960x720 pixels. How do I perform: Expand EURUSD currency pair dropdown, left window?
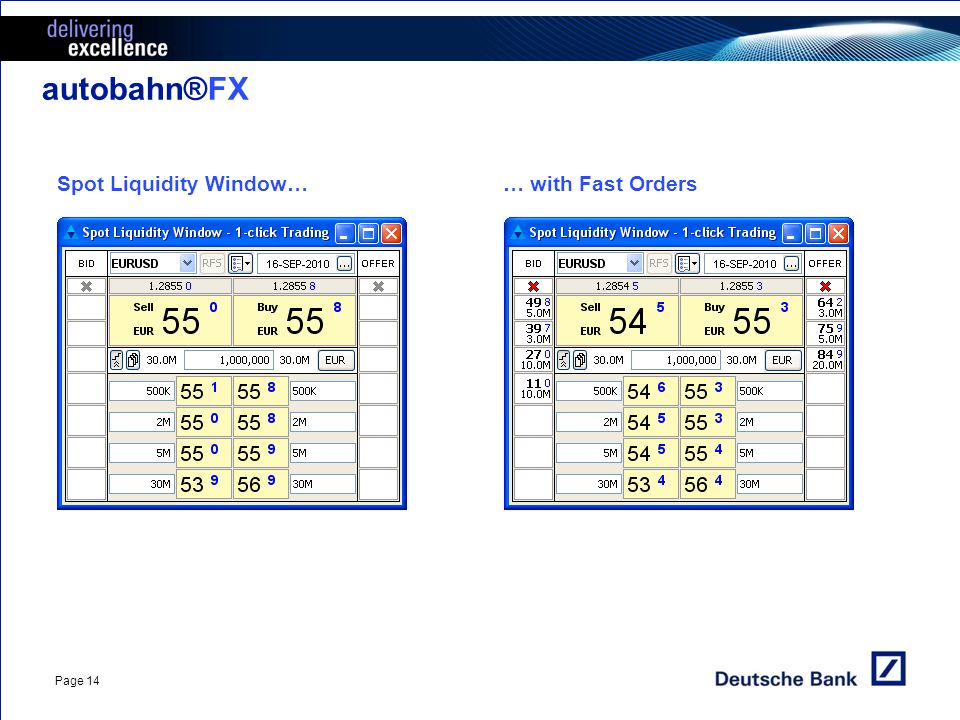point(187,263)
